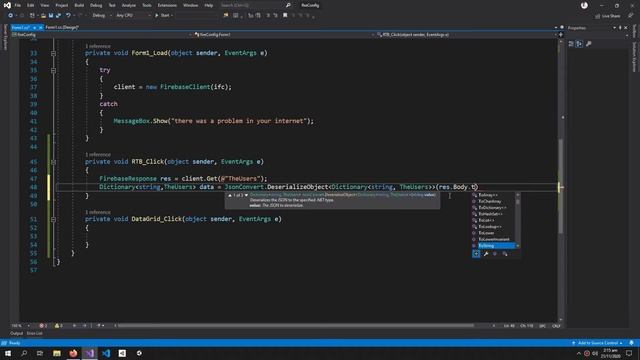Close the Form1.cs tab

(40, 27)
